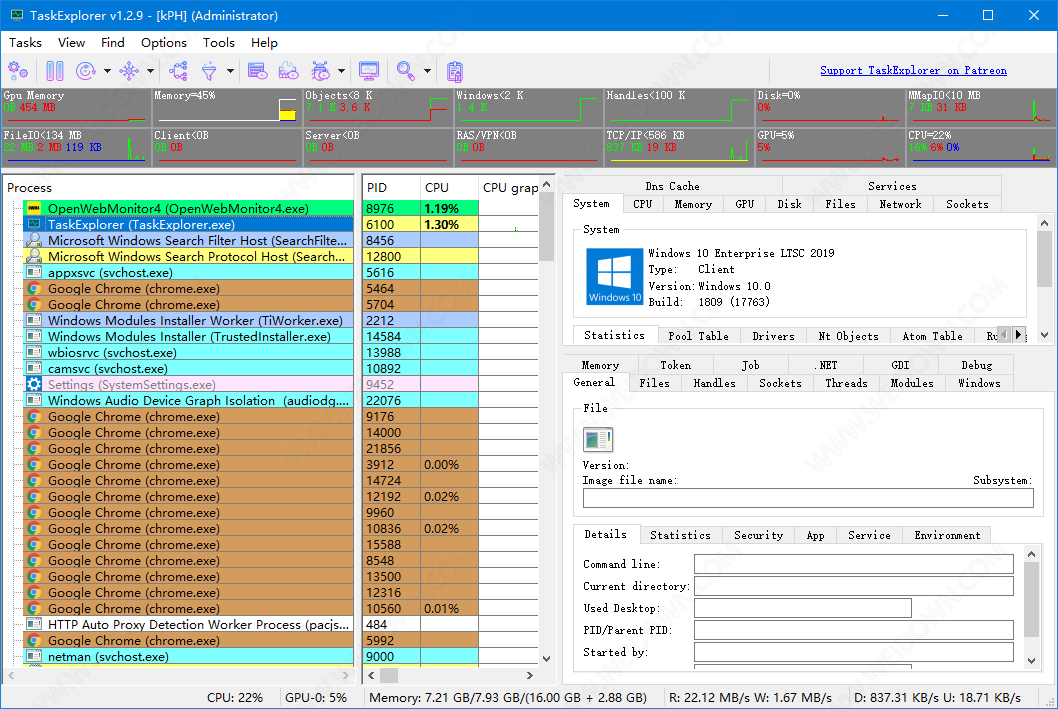The width and height of the screenshot is (1058, 709).
Task: Open Support TaskExplorer on Patreon link
Action: click(x=913, y=70)
